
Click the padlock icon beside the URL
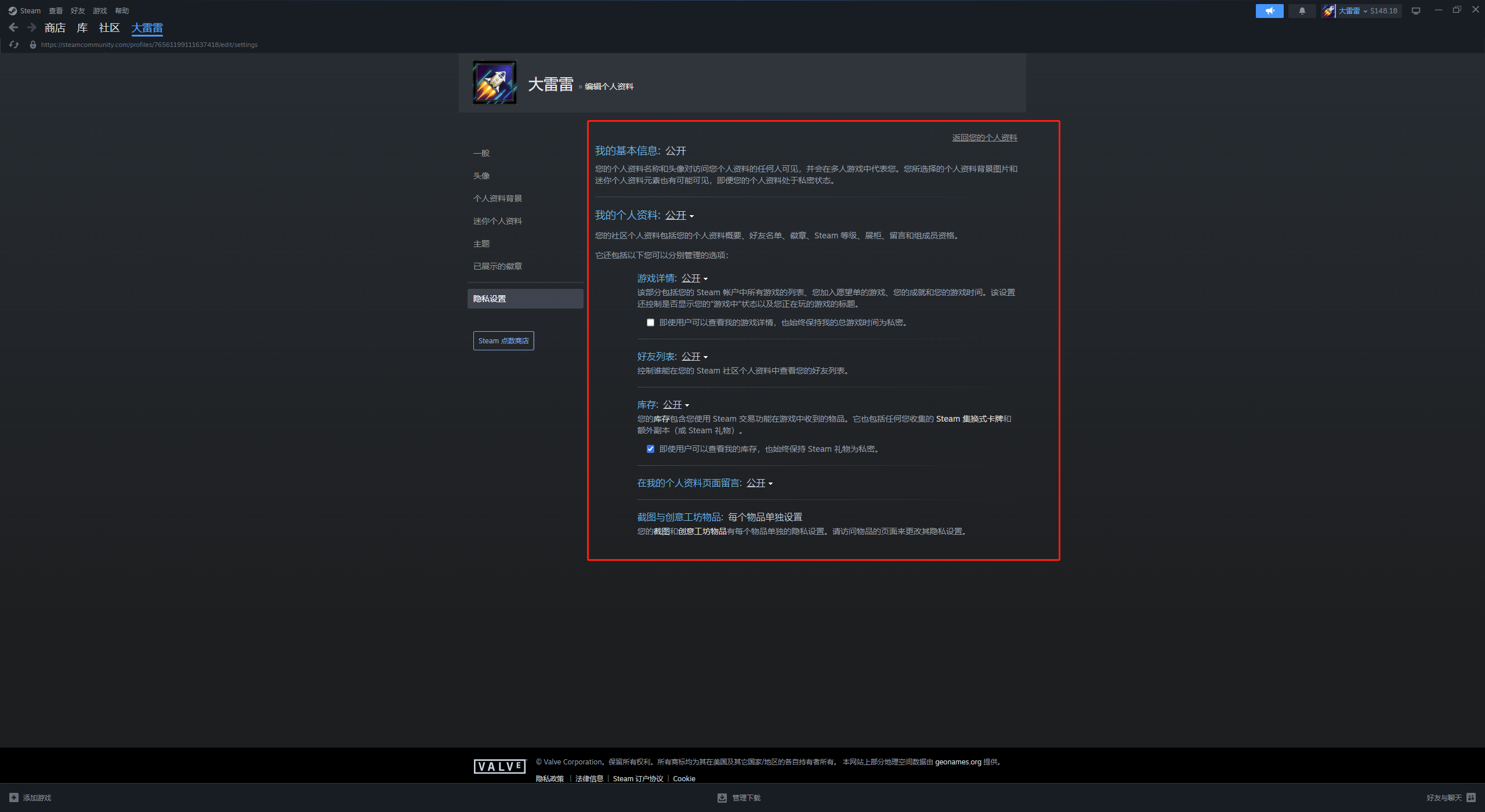[x=33, y=45]
